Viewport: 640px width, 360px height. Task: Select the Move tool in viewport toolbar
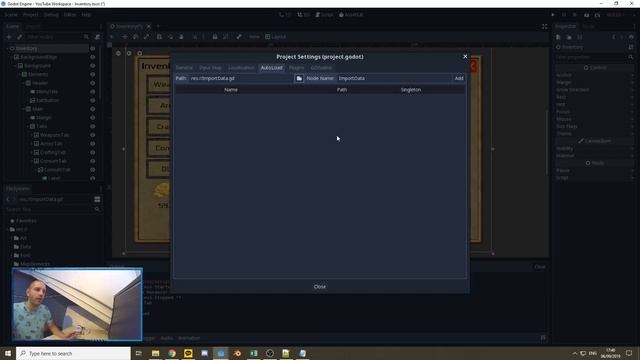(x=124, y=37)
